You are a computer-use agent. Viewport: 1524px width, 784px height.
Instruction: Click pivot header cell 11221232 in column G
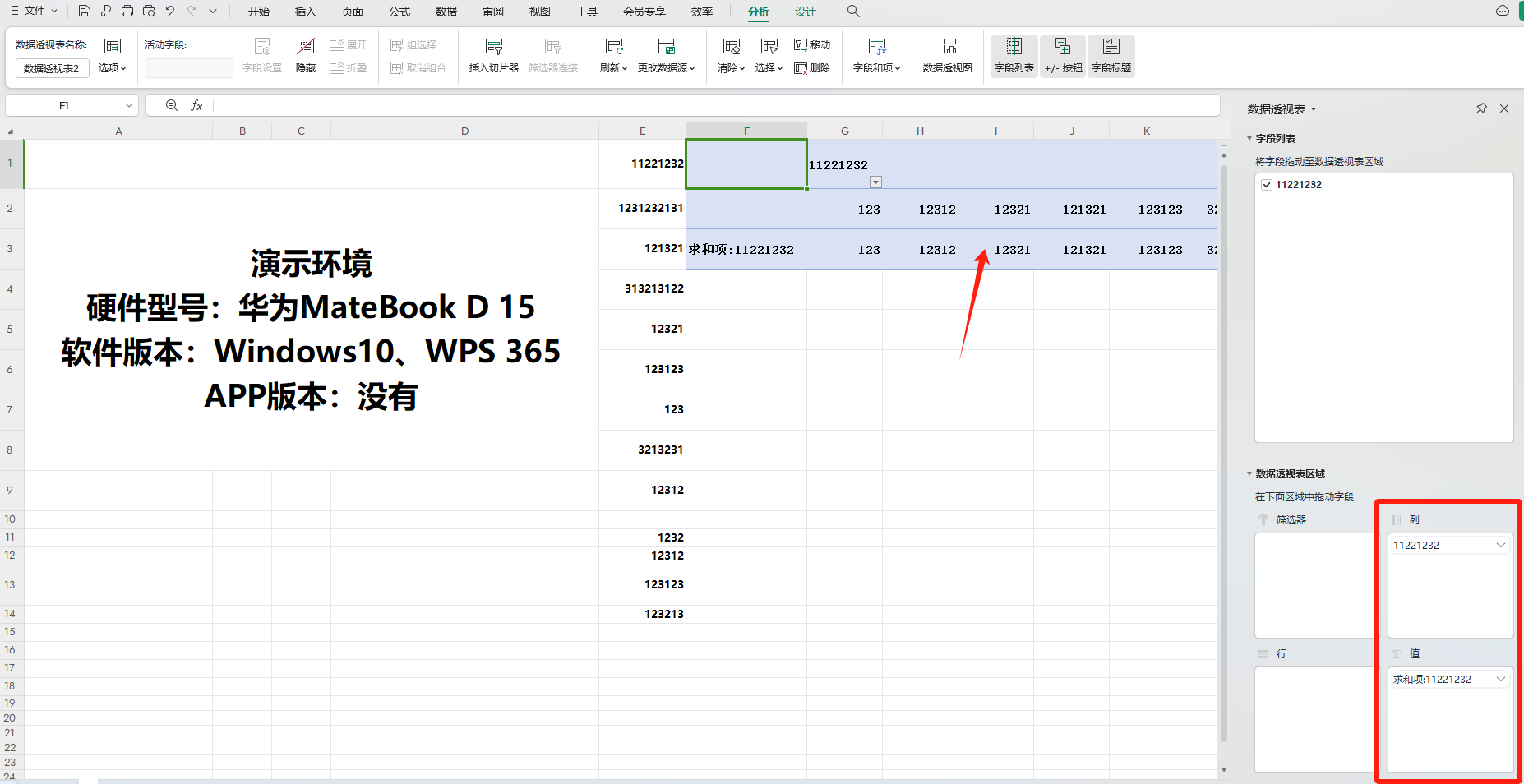pos(844,164)
